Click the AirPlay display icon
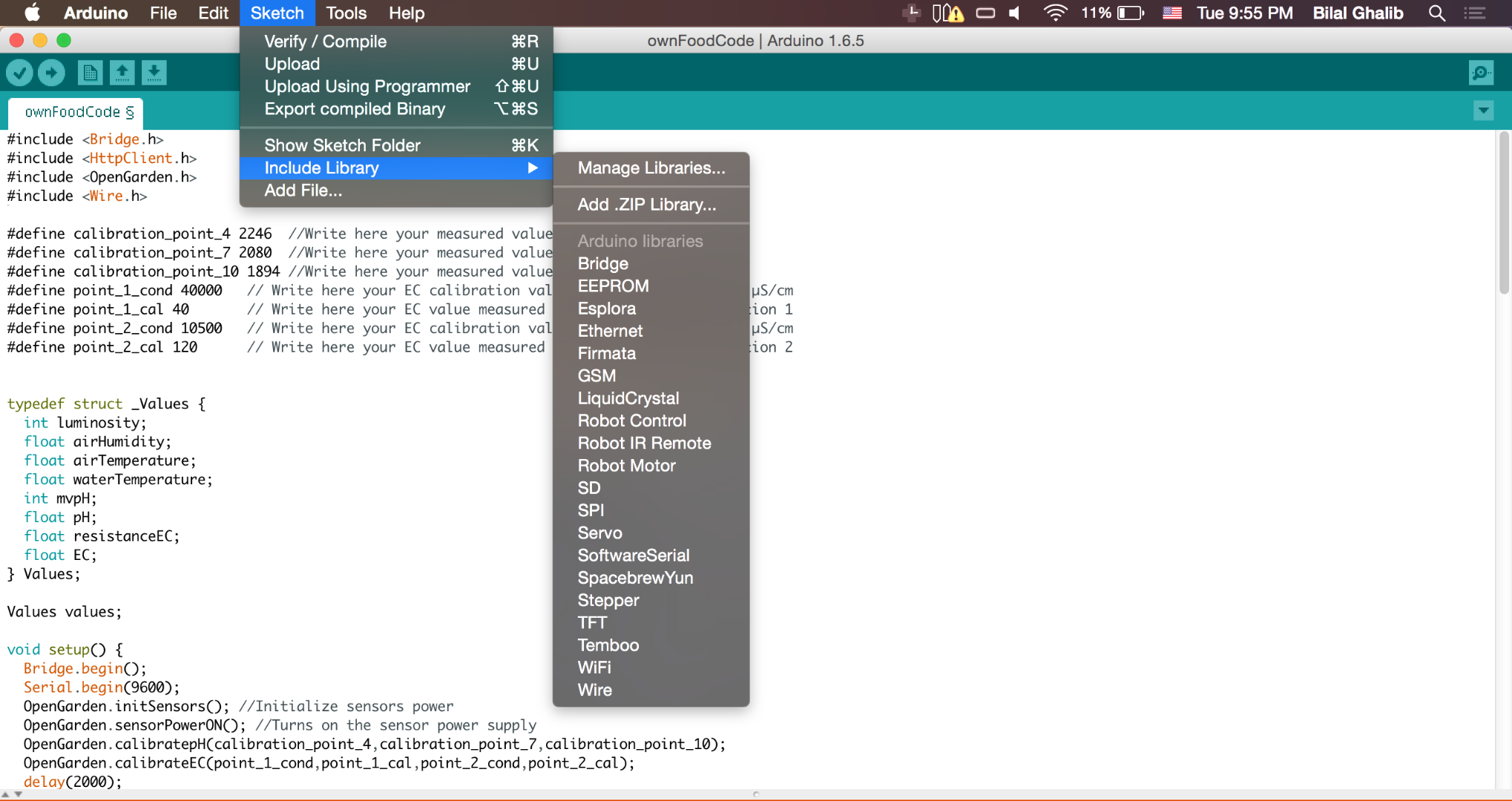 [x=985, y=13]
